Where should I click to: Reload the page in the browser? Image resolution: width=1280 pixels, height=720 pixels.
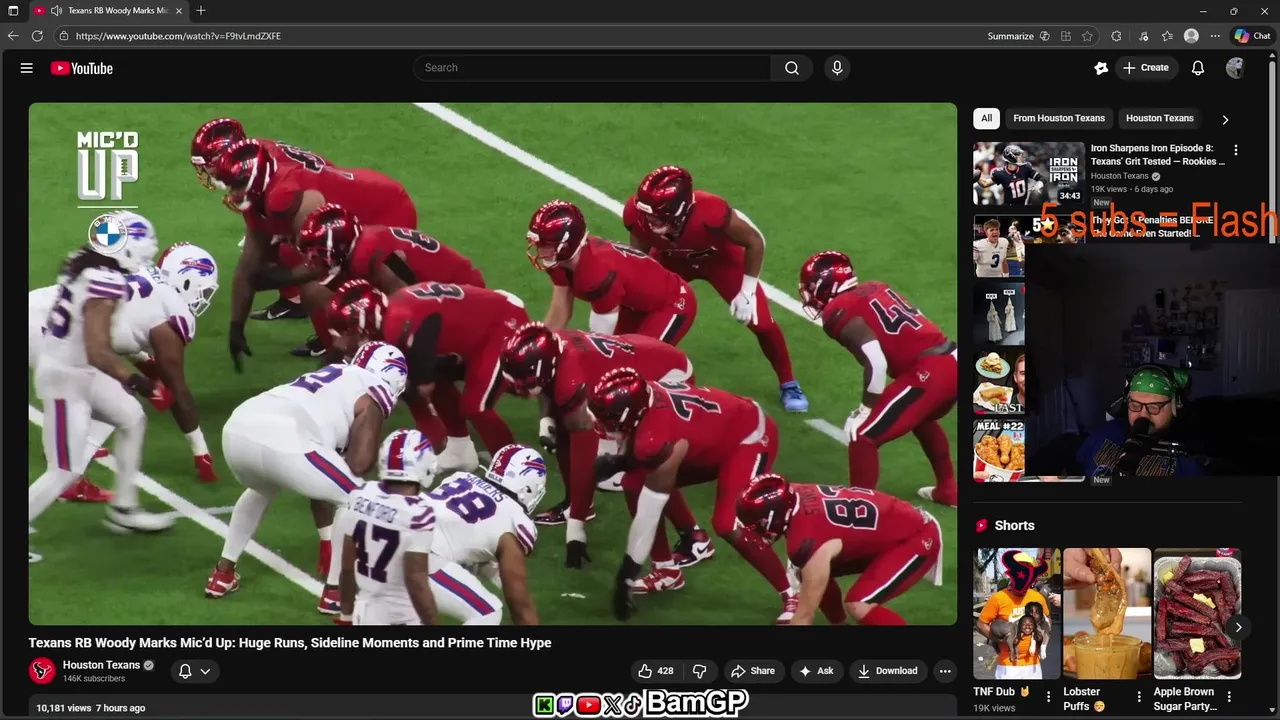[x=37, y=36]
